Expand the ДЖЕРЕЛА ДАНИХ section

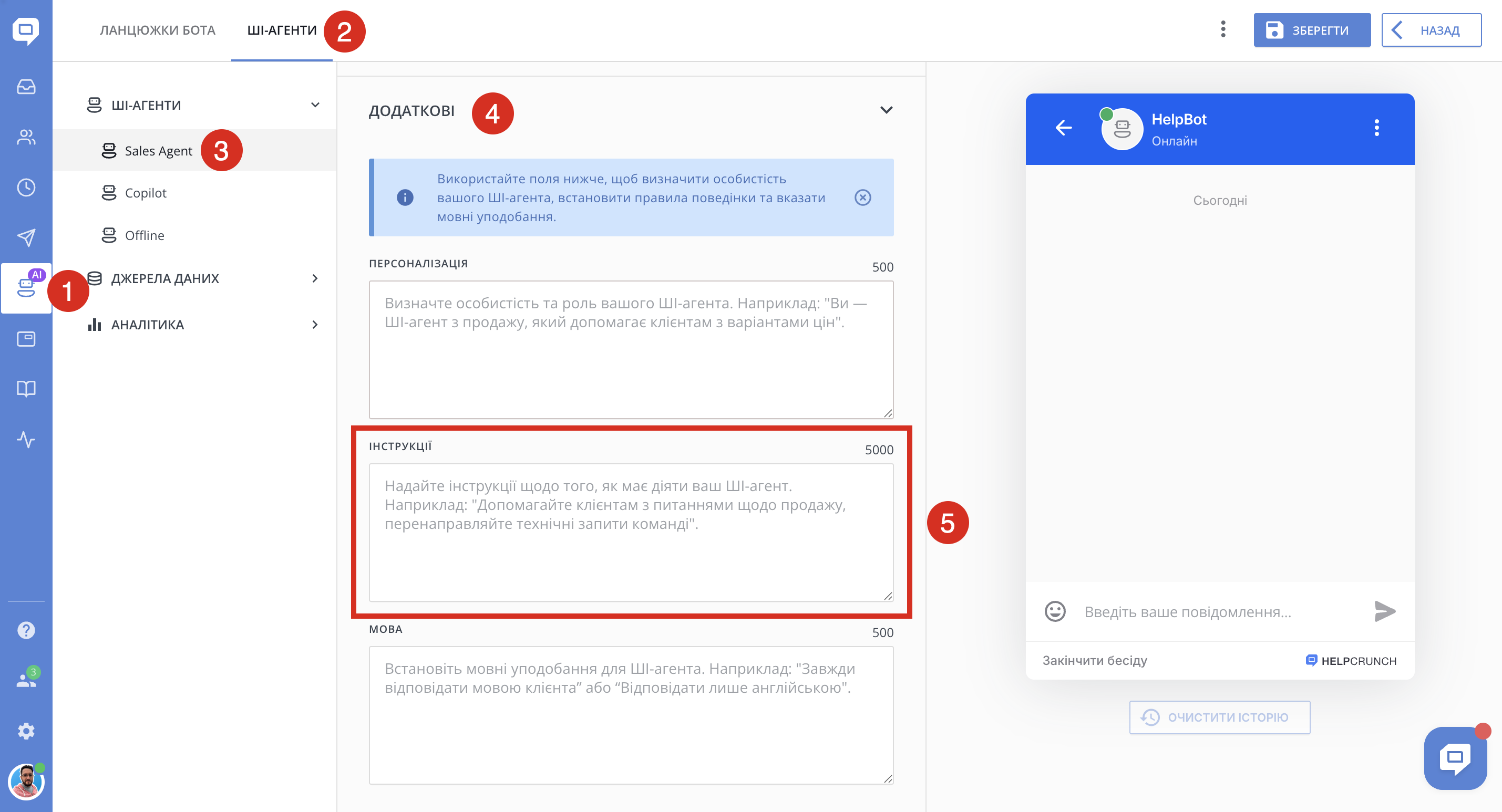315,279
